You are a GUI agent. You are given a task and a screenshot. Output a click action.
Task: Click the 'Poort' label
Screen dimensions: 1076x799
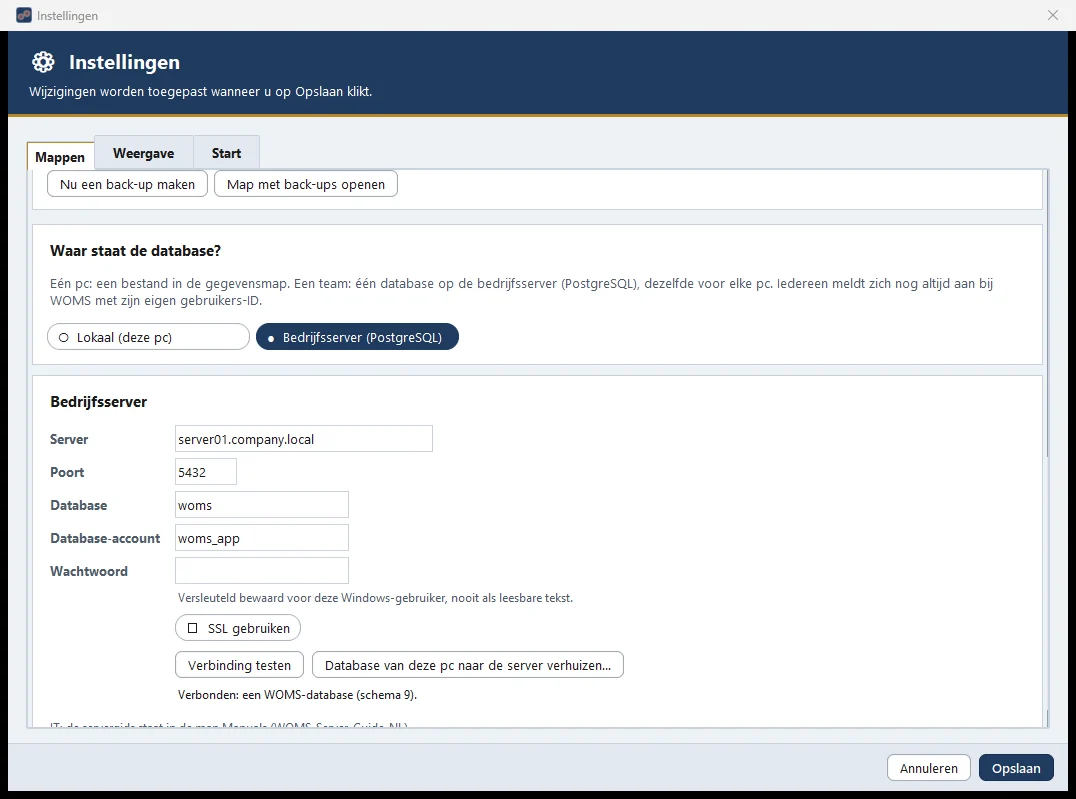click(x=67, y=472)
